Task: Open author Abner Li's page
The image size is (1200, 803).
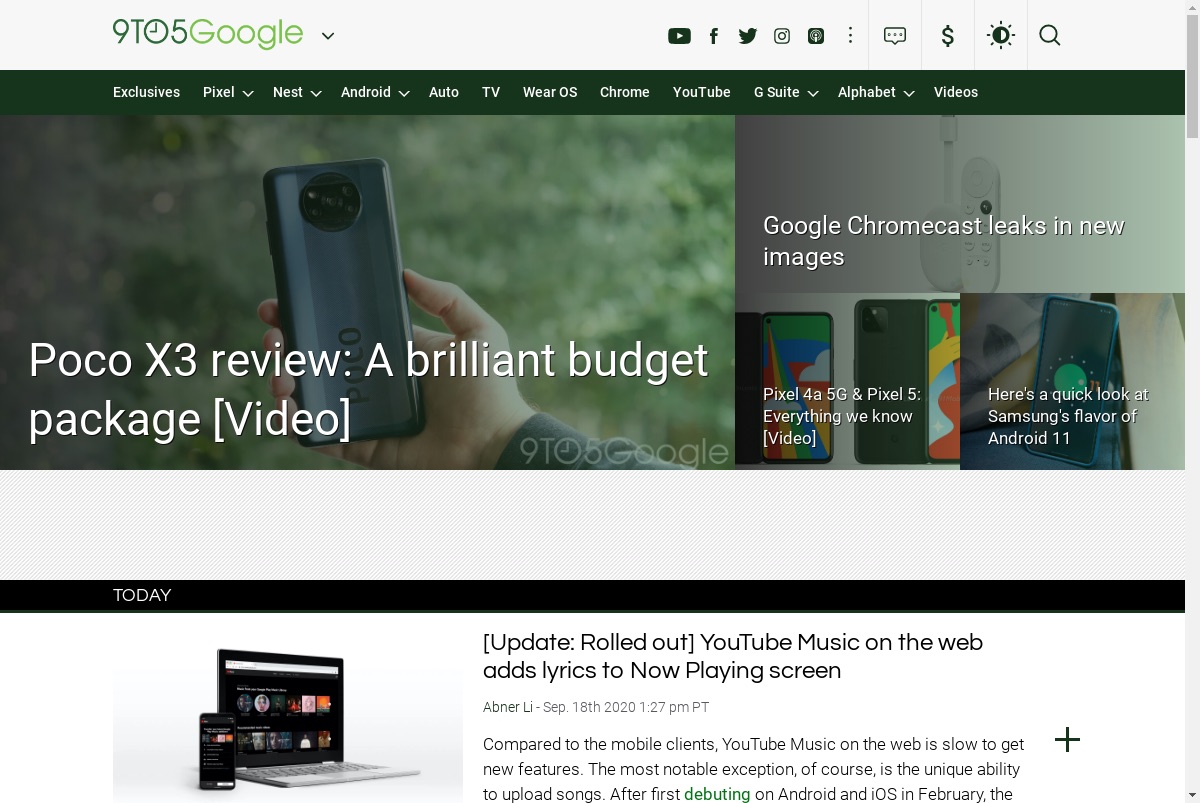Action: [508, 707]
